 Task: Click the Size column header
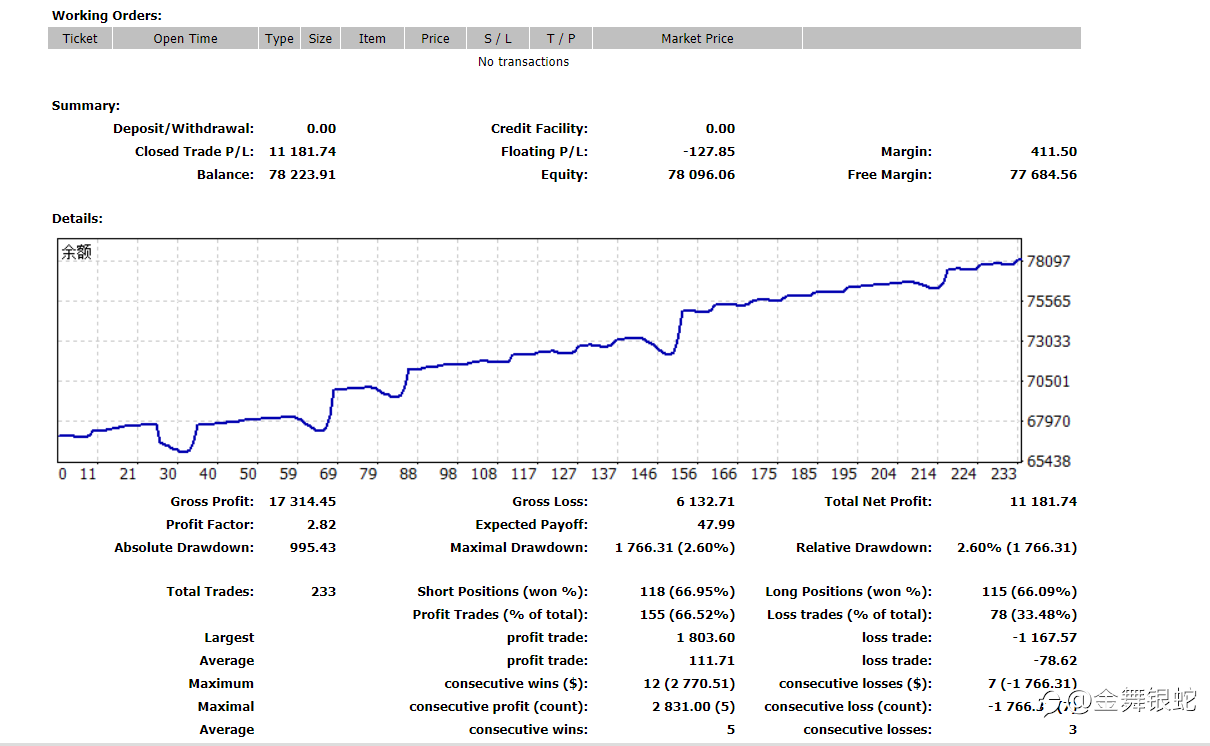320,38
